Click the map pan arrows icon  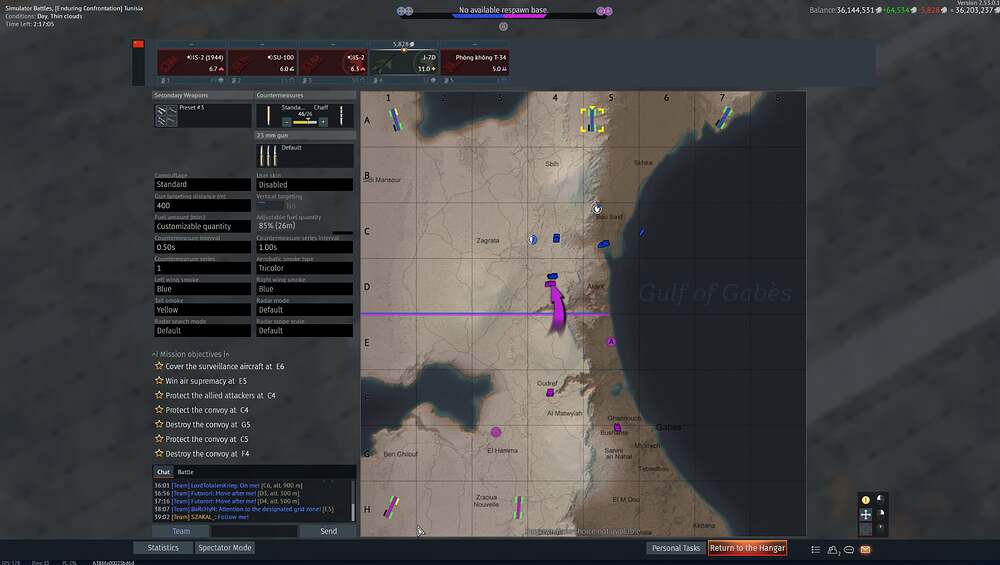(x=865, y=514)
